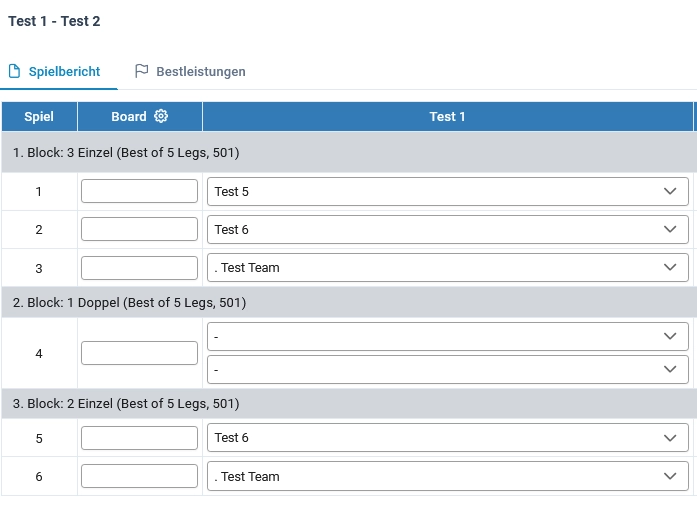This screenshot has width=697, height=510.
Task: Click the Bestleistungen flag icon
Action: point(141,71)
